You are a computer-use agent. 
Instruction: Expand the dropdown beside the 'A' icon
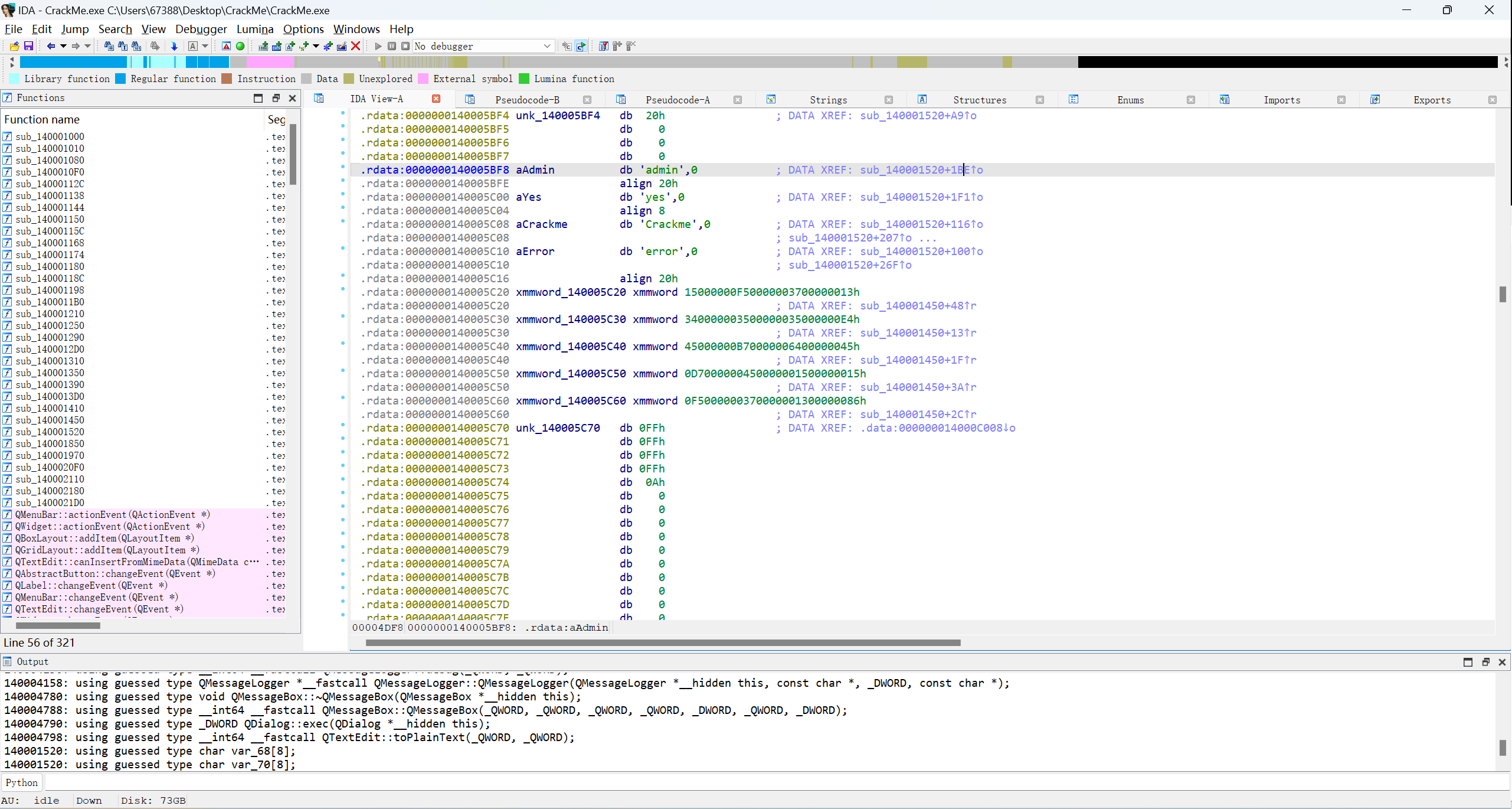(205, 46)
